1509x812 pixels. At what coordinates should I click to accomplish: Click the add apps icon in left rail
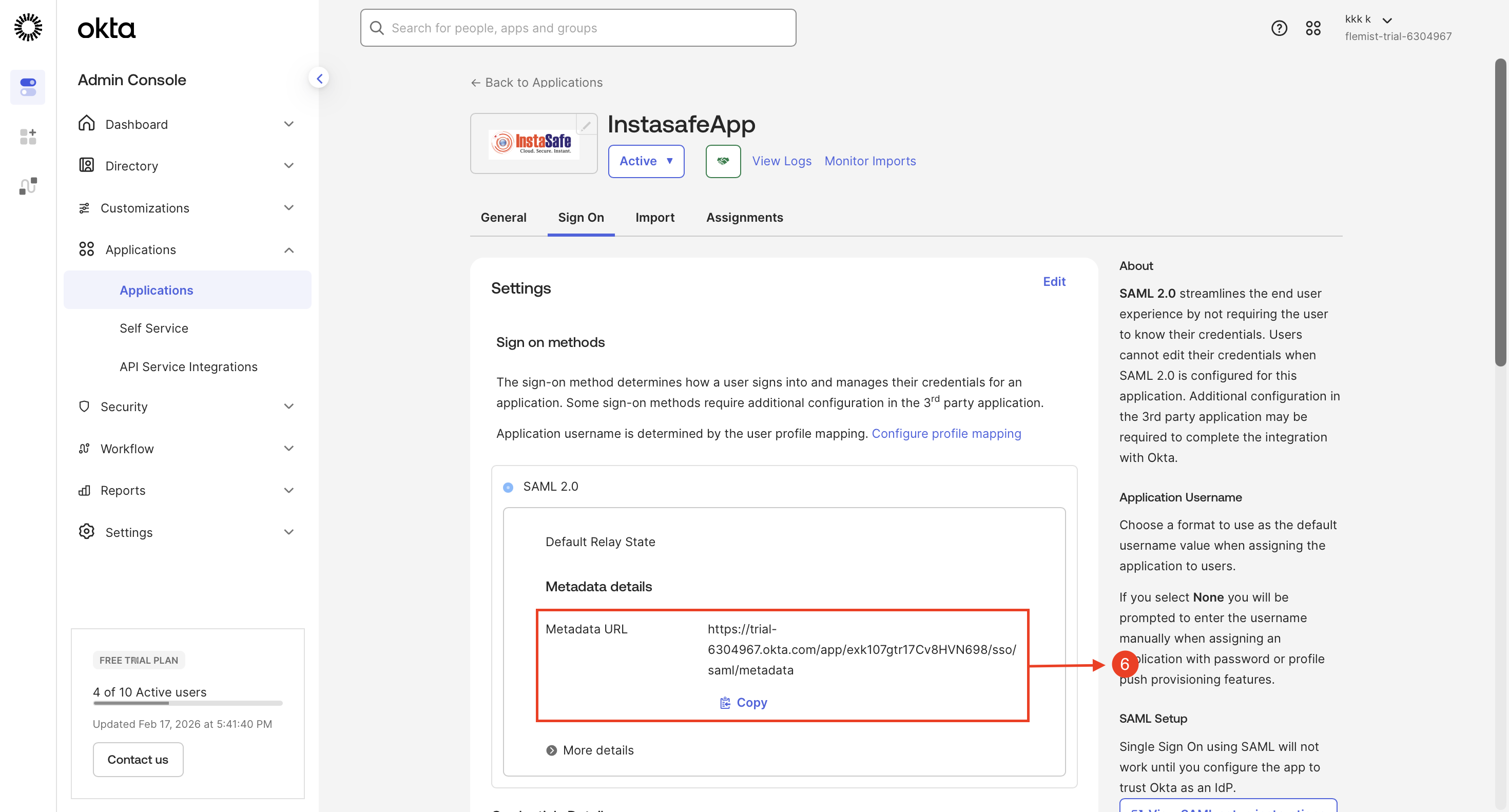click(x=28, y=137)
